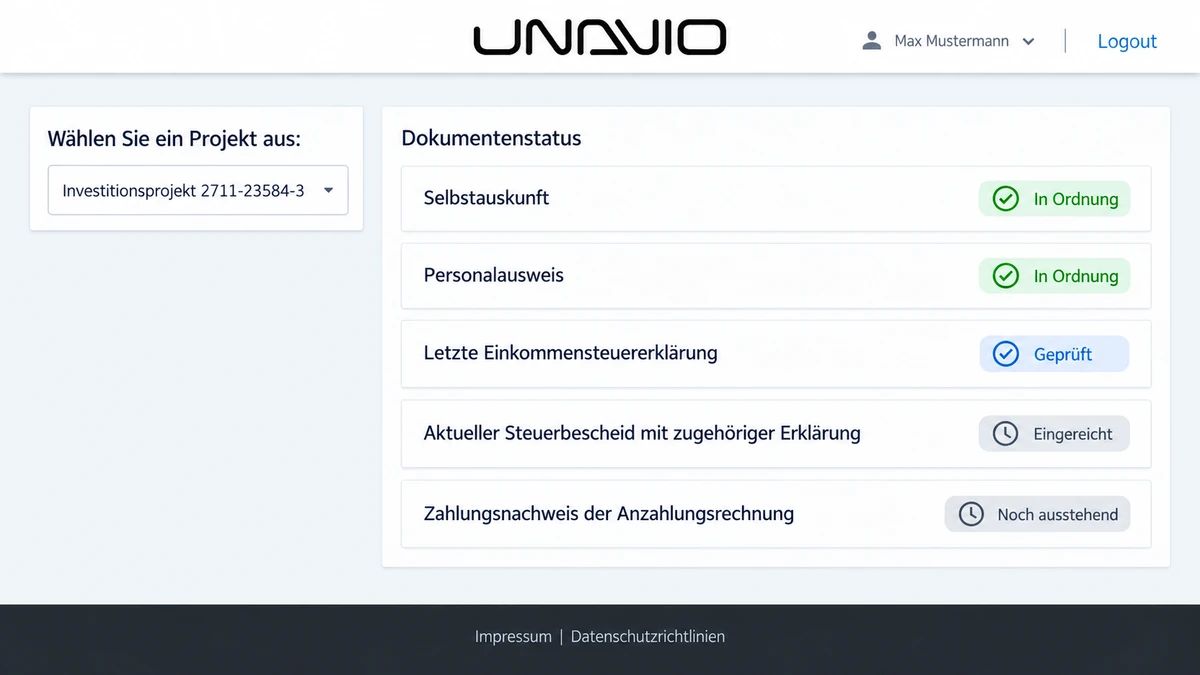1200x675 pixels.
Task: Click the Noch ausstehend status label
Action: click(x=1058, y=514)
